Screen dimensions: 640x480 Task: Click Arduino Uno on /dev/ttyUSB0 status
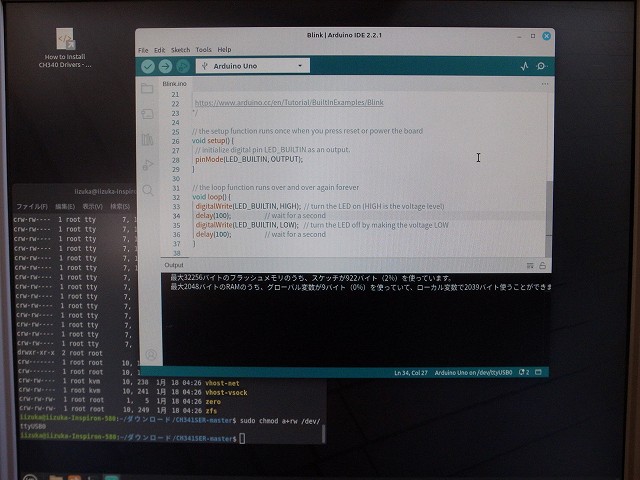click(x=473, y=373)
